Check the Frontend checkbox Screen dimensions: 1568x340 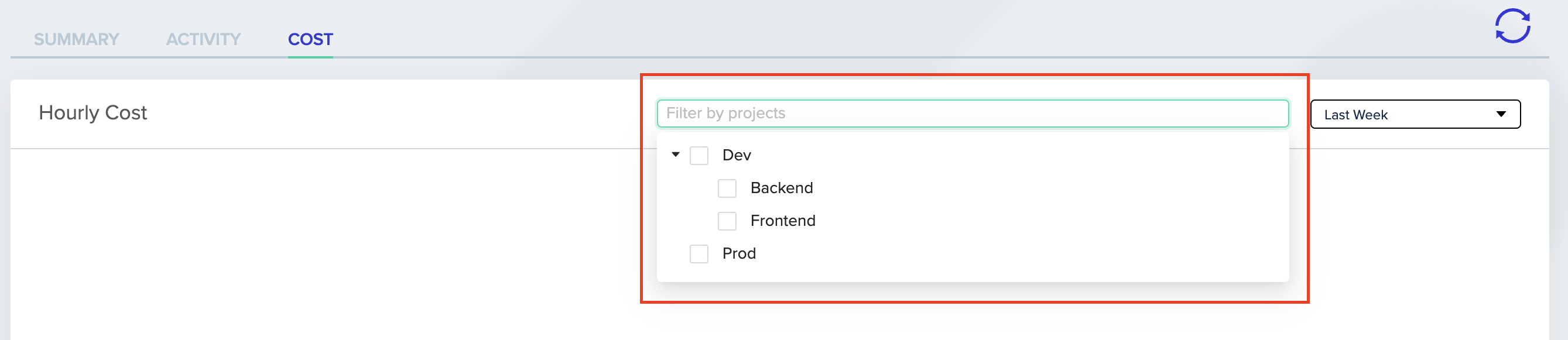click(x=726, y=221)
